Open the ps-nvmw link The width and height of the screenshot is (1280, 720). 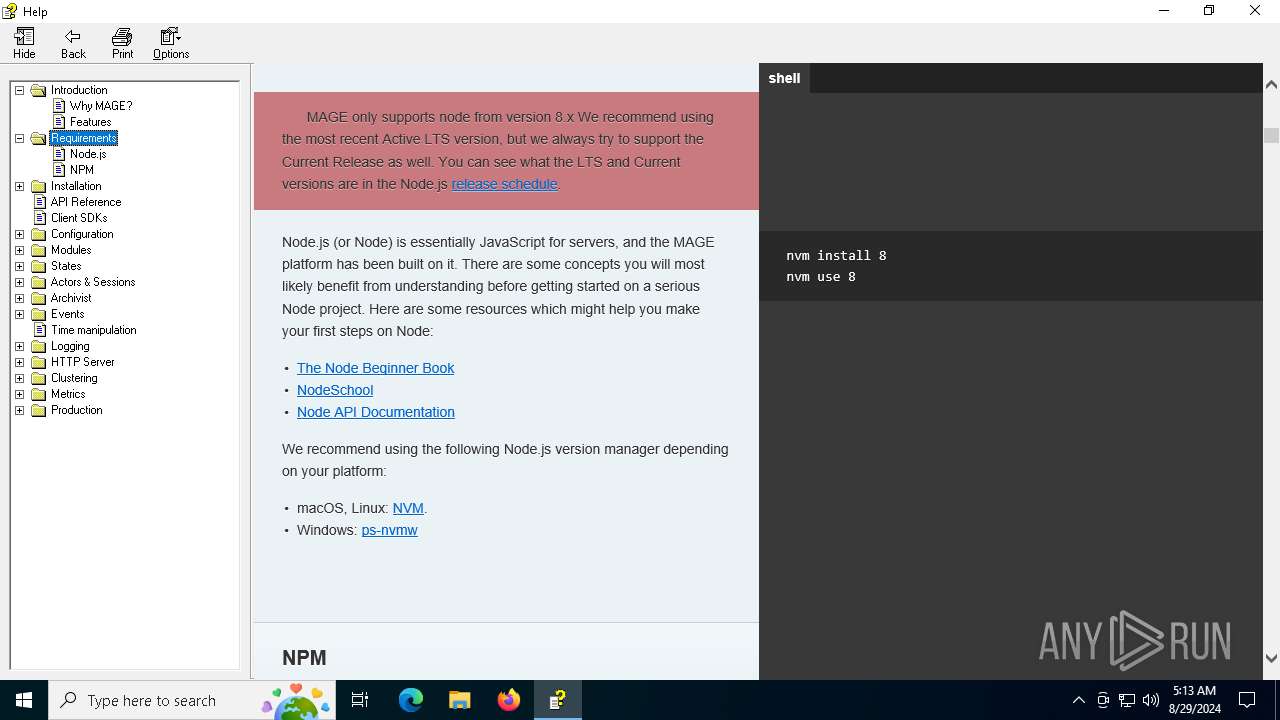[389, 530]
